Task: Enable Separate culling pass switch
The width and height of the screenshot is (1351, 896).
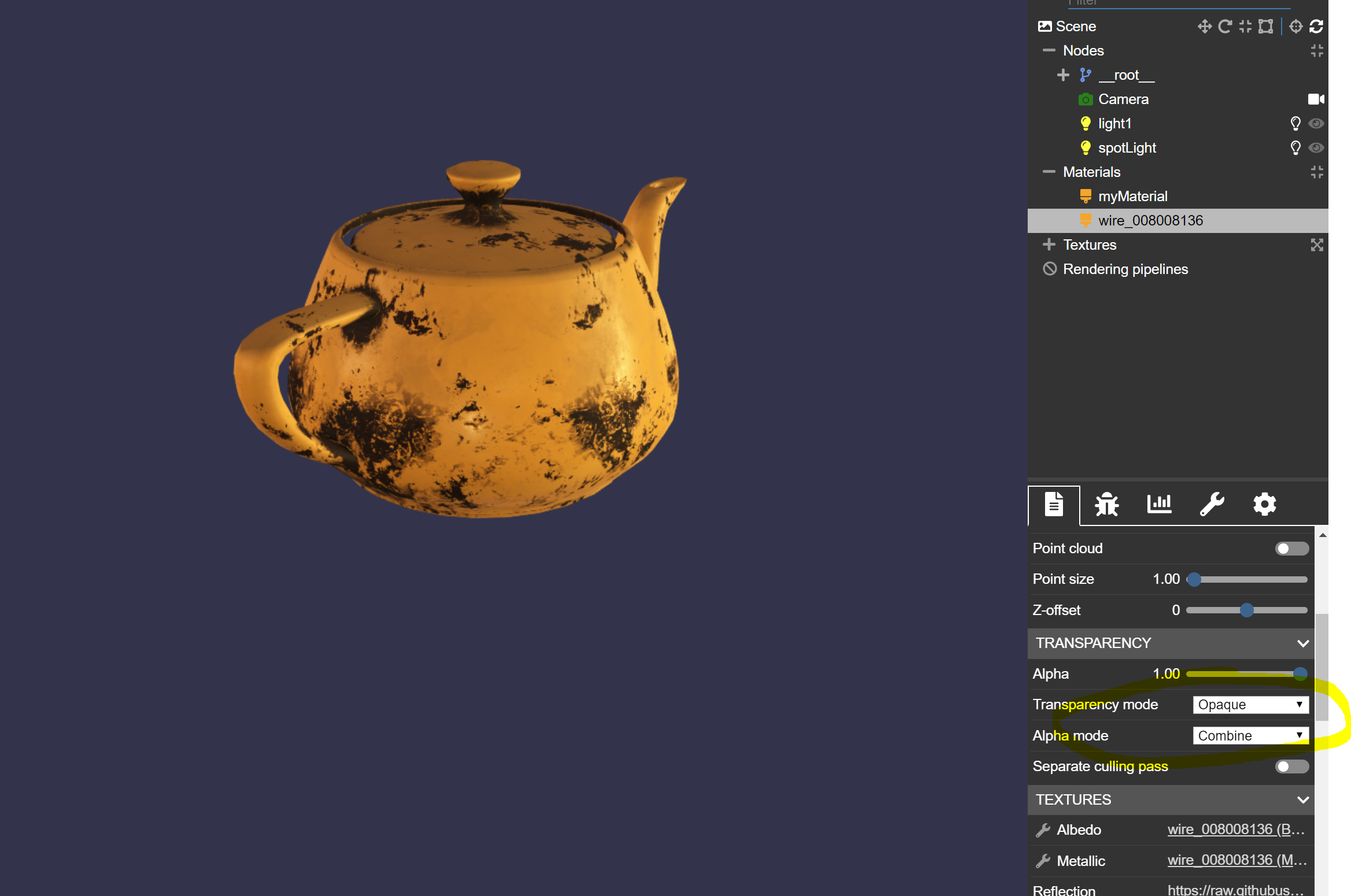Action: (1291, 767)
